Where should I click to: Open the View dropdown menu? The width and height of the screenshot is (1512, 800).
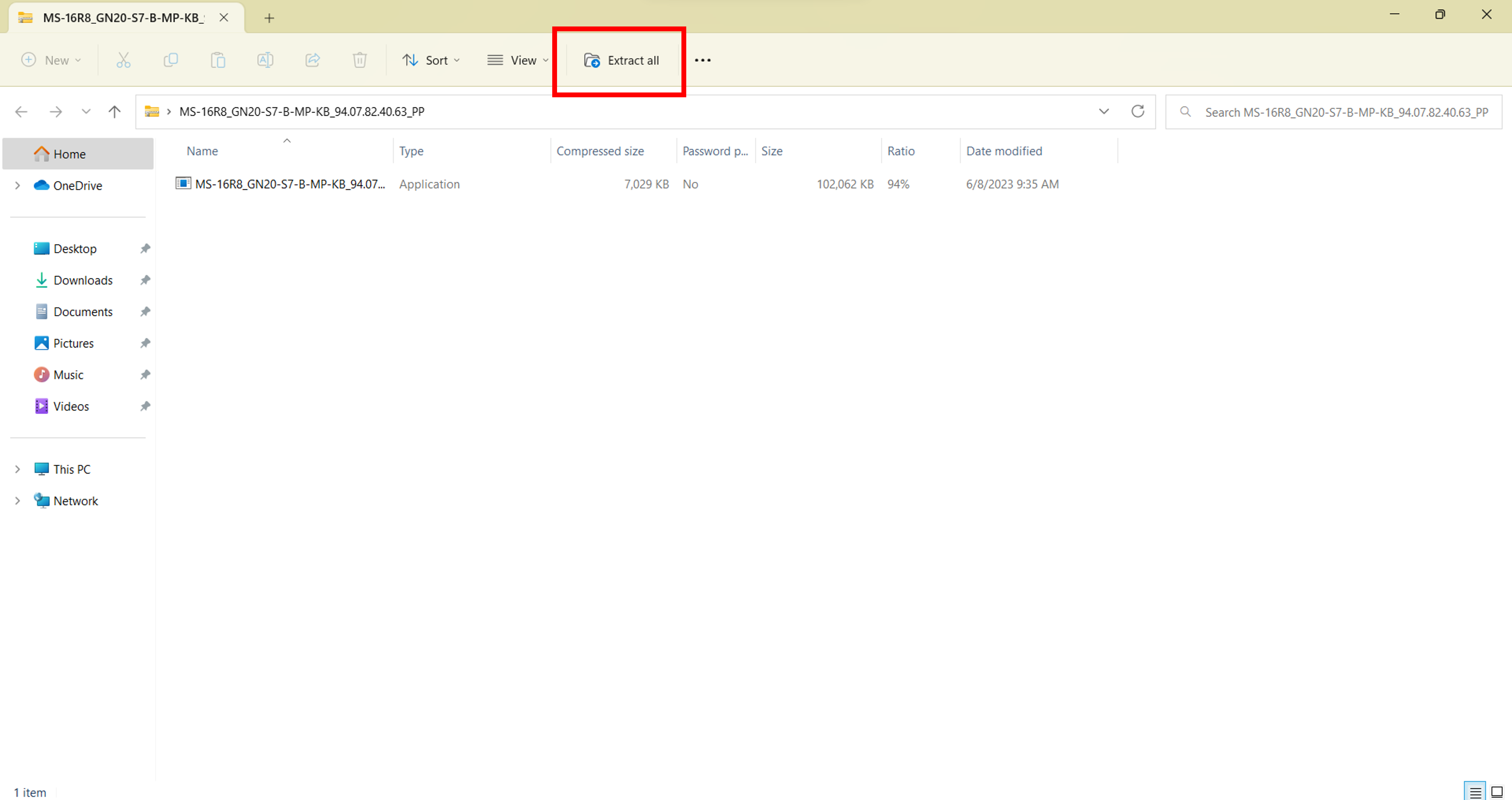(517, 60)
